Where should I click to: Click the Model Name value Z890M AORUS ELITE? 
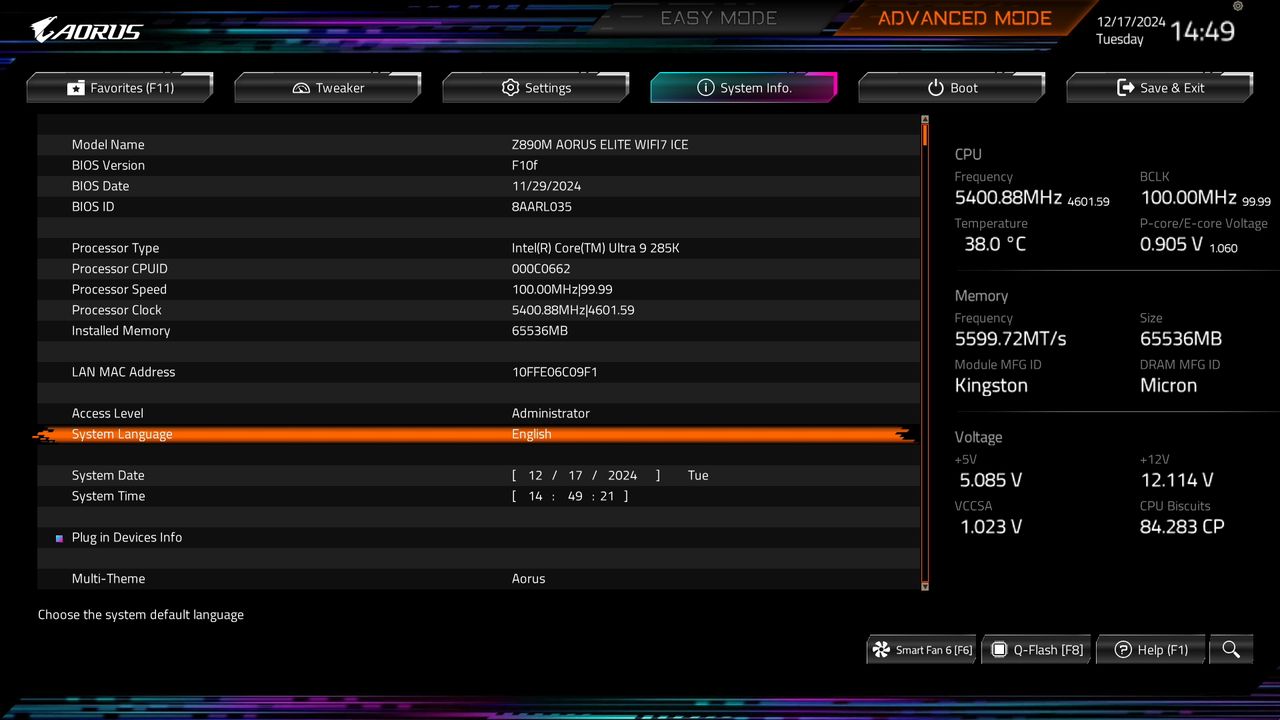(600, 145)
